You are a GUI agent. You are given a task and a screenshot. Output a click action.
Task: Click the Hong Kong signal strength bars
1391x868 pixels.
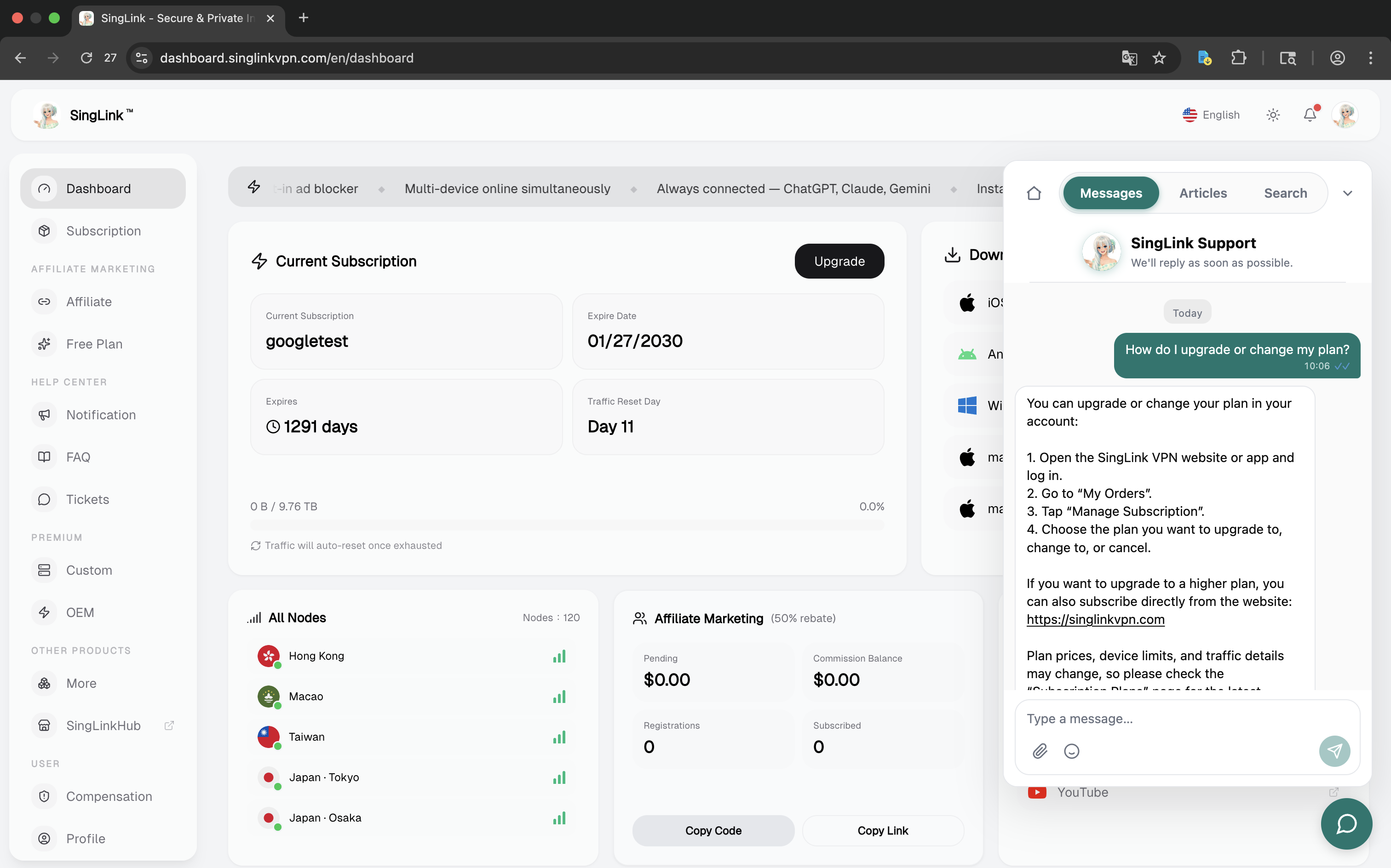[559, 656]
